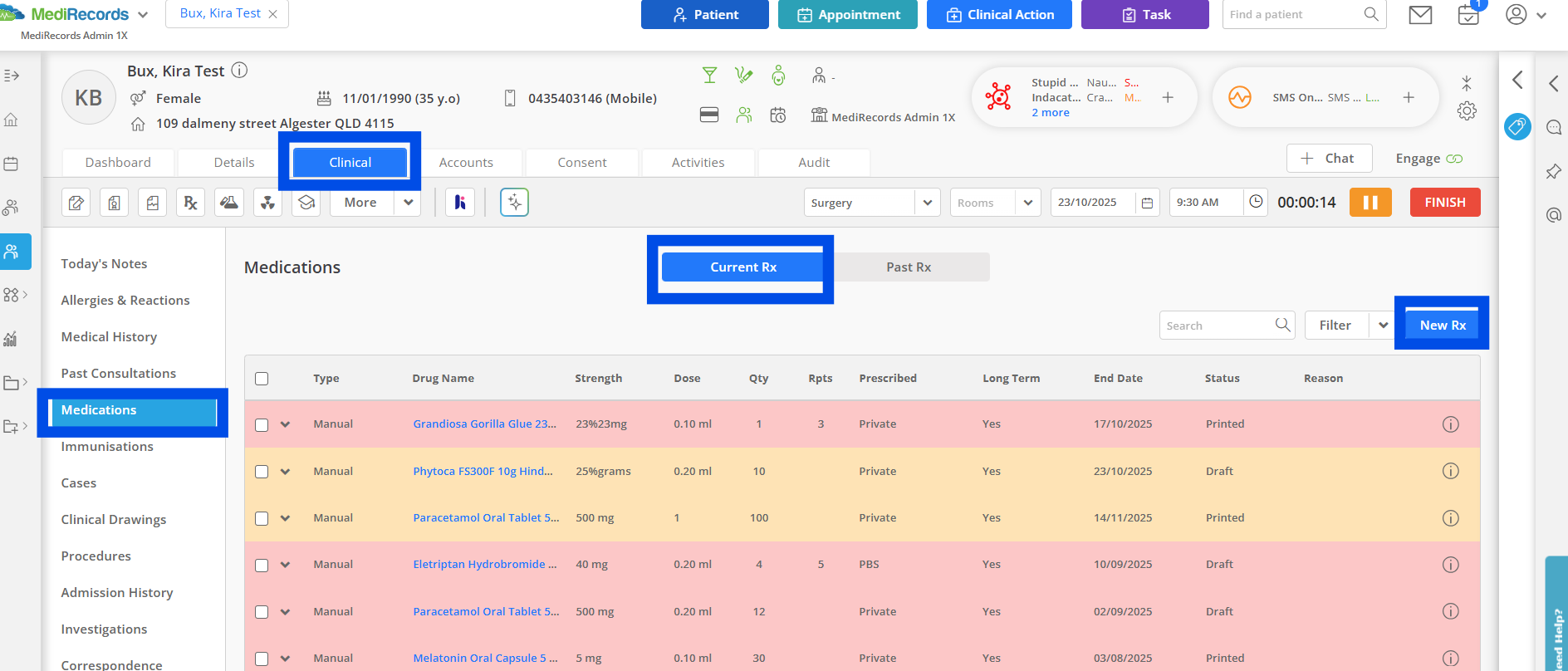The width and height of the screenshot is (1568, 671).
Task: Open the AI sparkle assistant icon
Action: coord(514,203)
